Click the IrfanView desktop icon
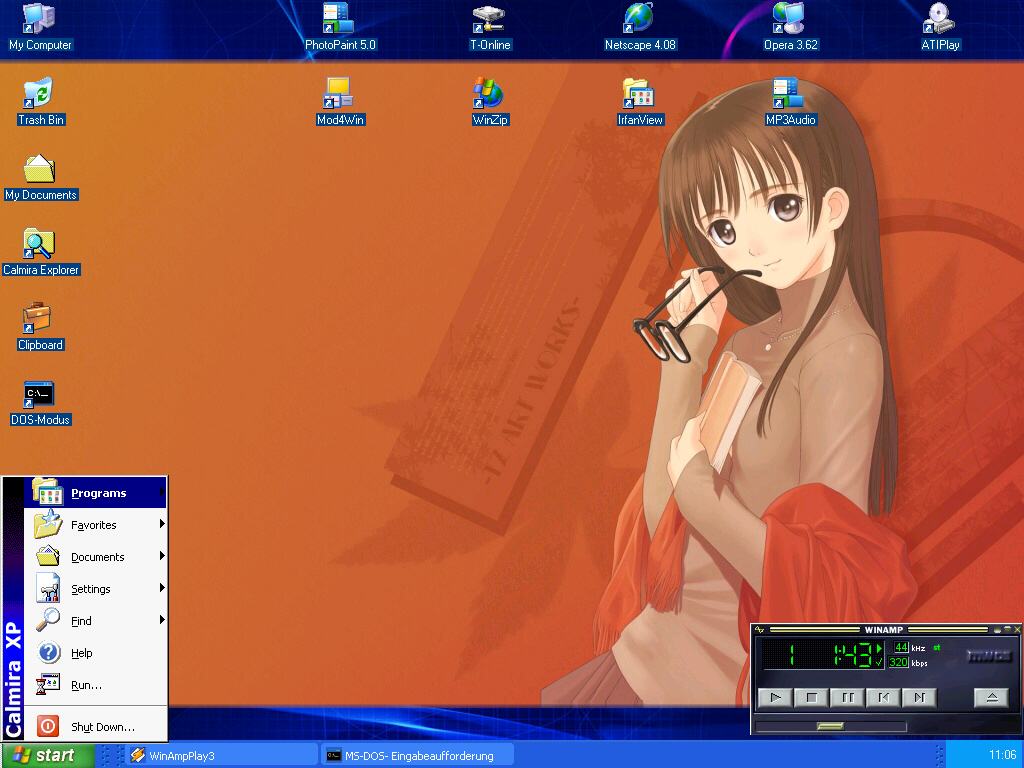The image size is (1024, 768). pos(640,102)
